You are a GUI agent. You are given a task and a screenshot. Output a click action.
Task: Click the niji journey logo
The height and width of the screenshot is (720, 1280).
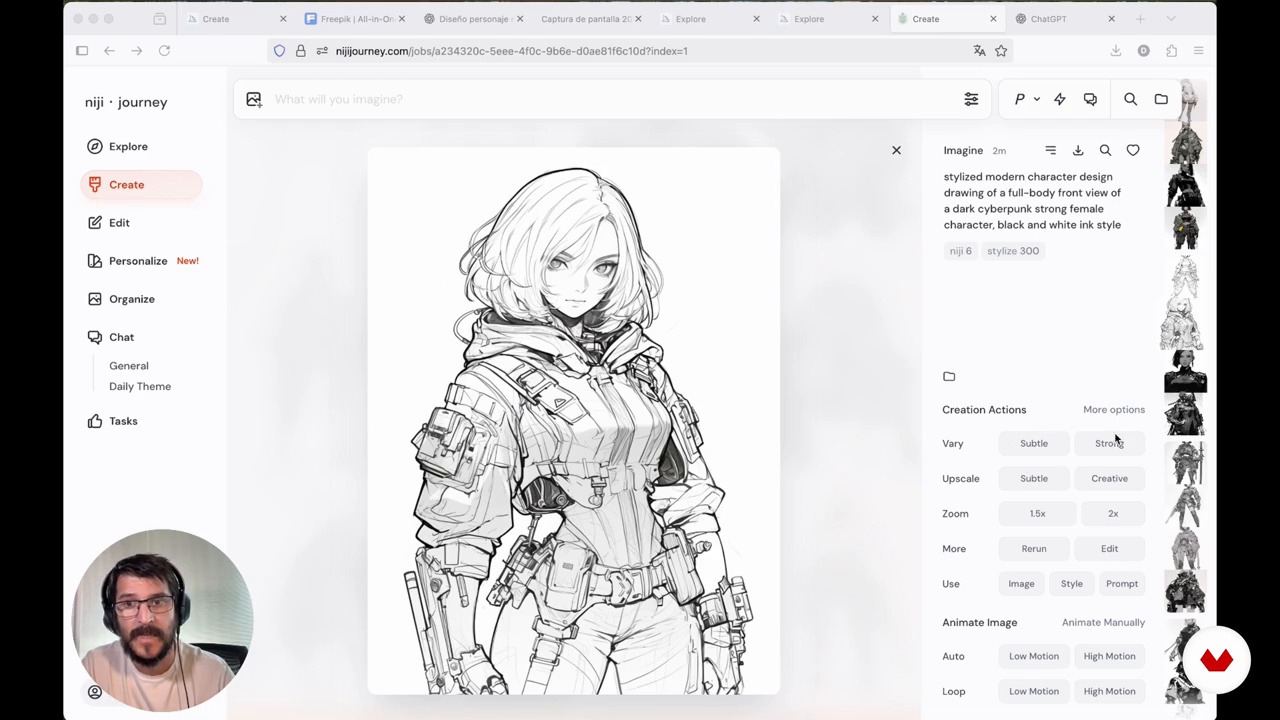(x=126, y=102)
